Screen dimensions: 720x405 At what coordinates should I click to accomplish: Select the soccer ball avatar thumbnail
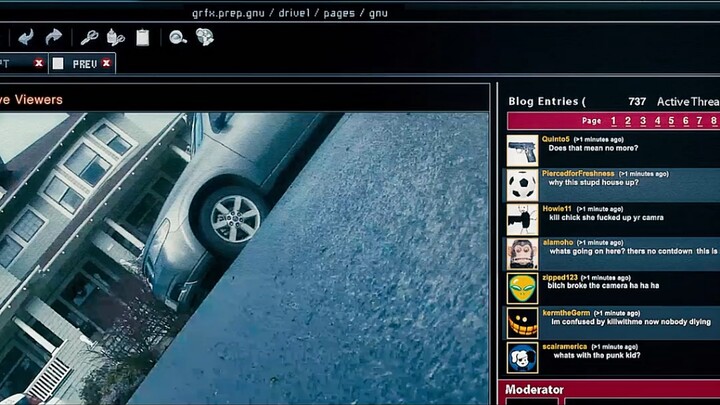click(x=522, y=185)
